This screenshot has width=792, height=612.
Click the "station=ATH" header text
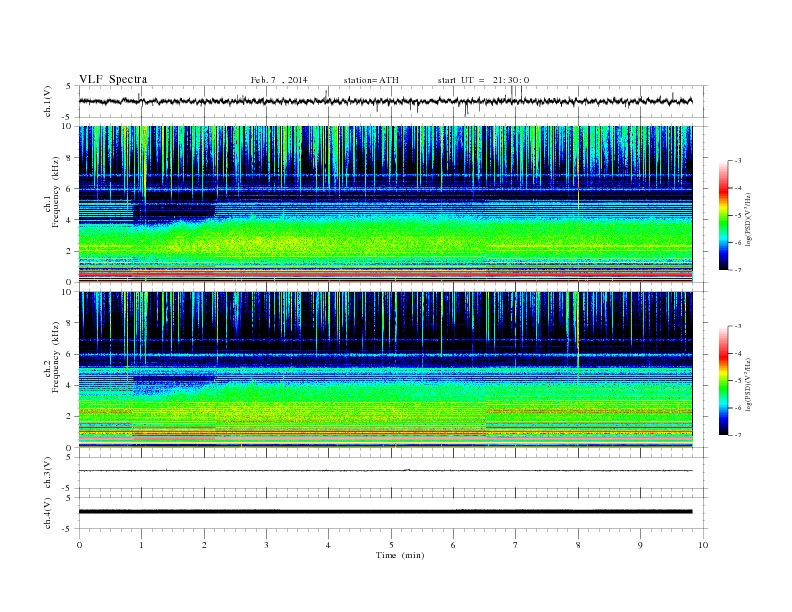pos(371,80)
